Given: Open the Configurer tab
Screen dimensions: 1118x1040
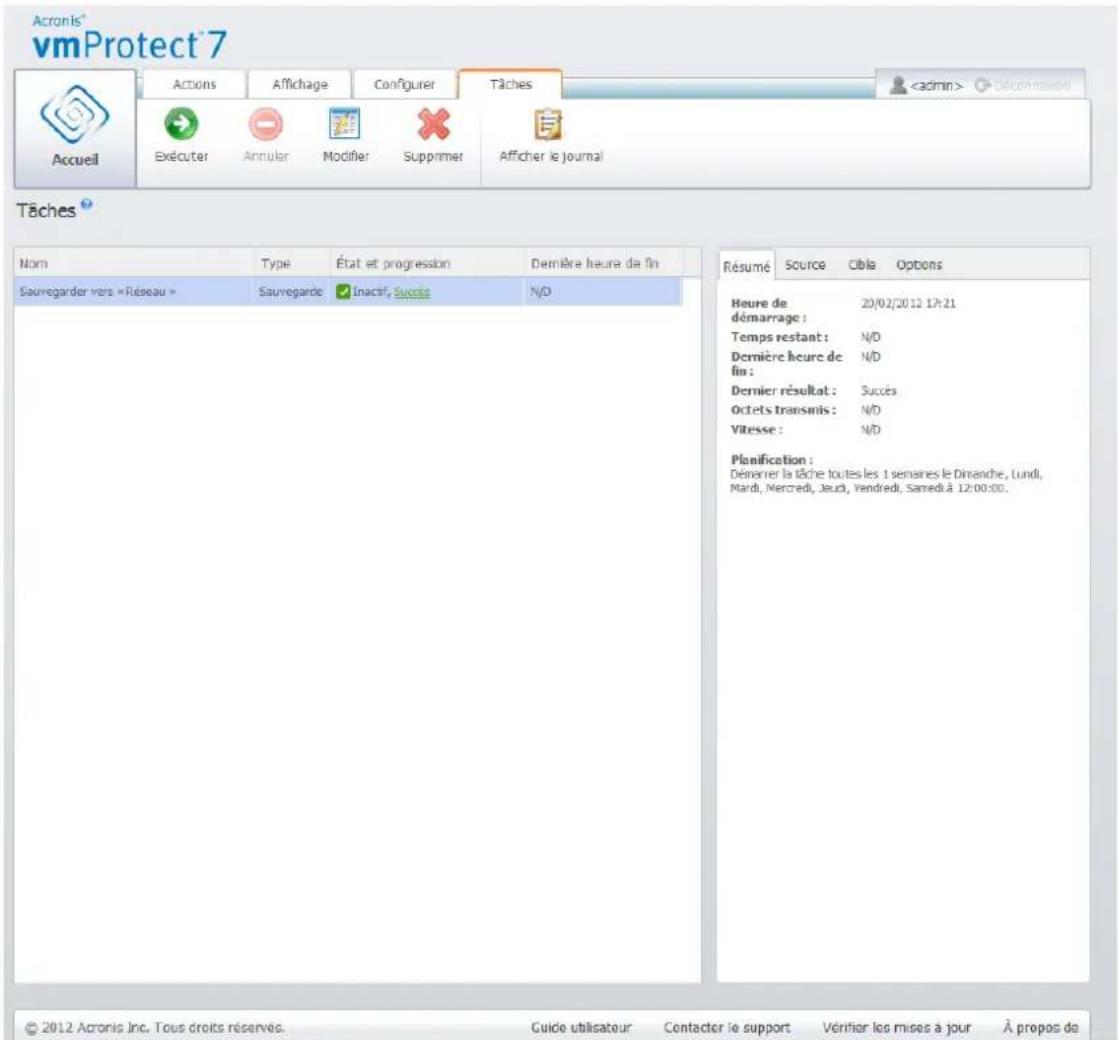Looking at the screenshot, I should 404,84.
